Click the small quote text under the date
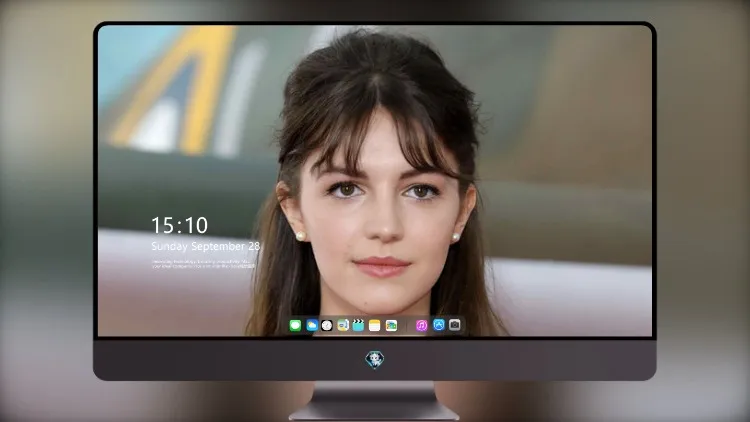The height and width of the screenshot is (422, 750). point(204,264)
